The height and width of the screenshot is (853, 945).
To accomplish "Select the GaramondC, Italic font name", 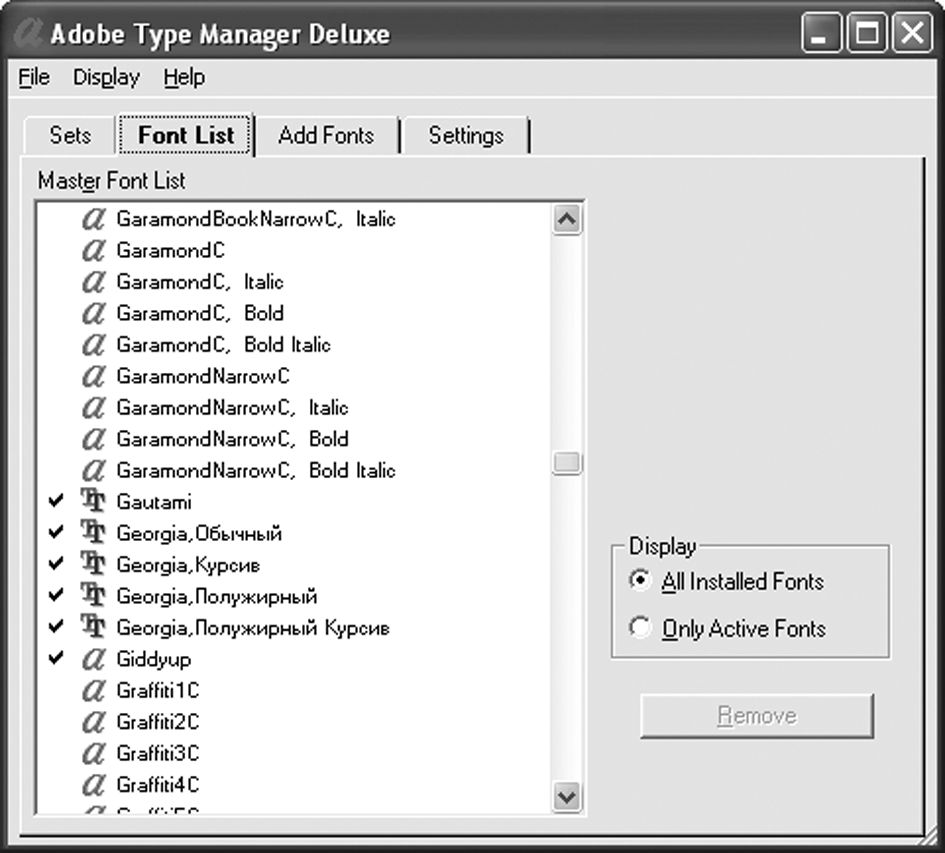I will click(x=200, y=282).
